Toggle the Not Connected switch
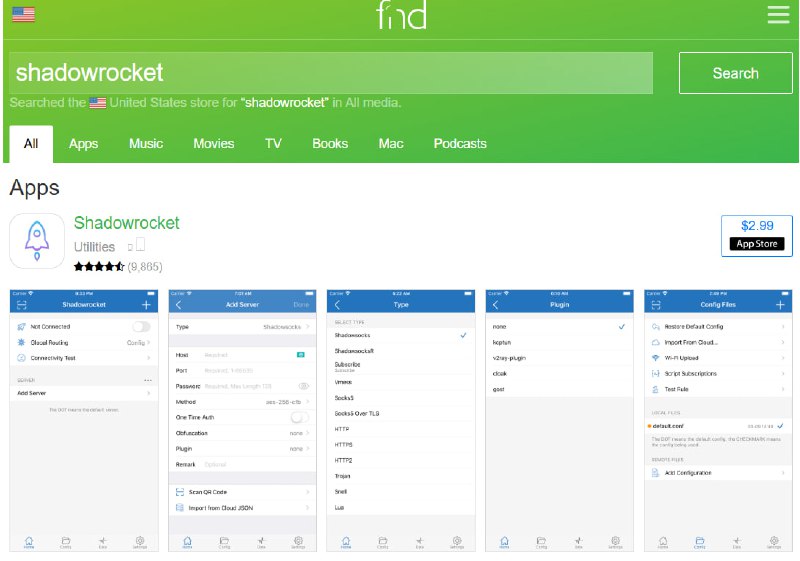The image size is (800, 561). [x=141, y=327]
